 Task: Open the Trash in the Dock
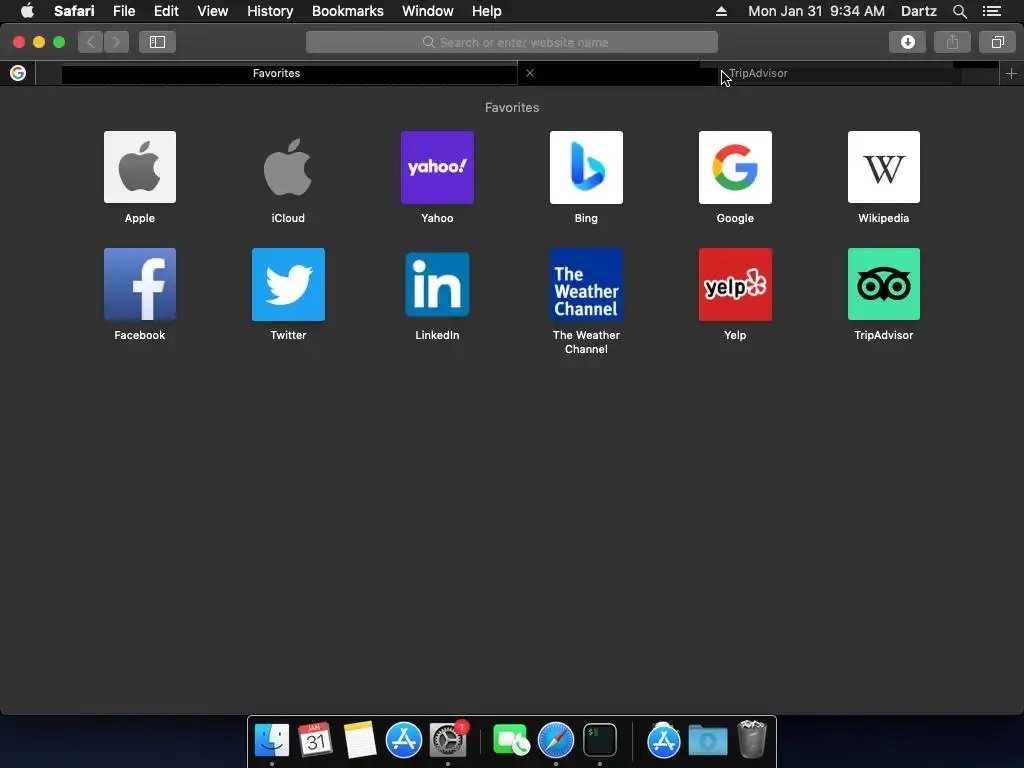(752, 739)
